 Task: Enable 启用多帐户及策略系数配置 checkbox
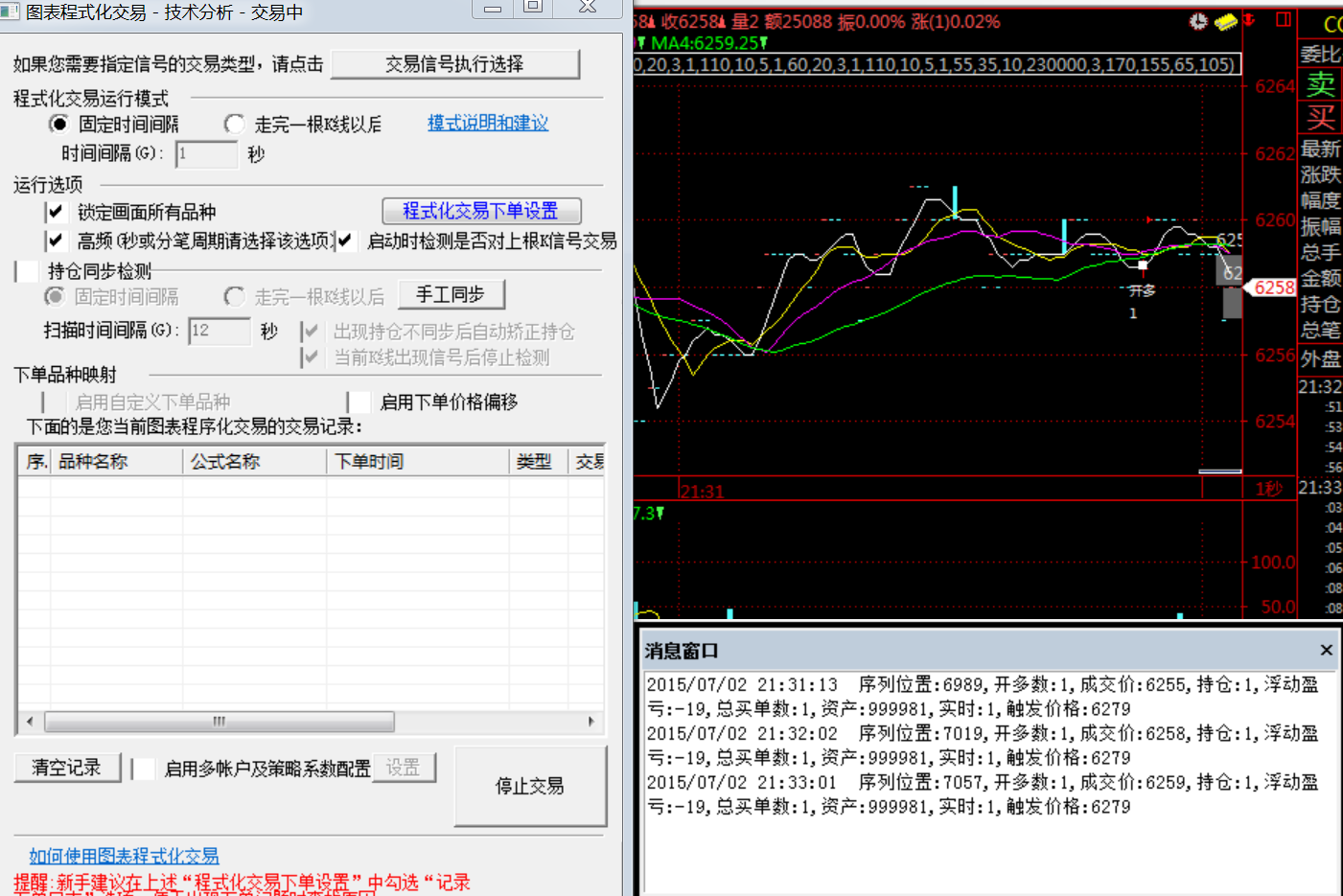(x=143, y=769)
